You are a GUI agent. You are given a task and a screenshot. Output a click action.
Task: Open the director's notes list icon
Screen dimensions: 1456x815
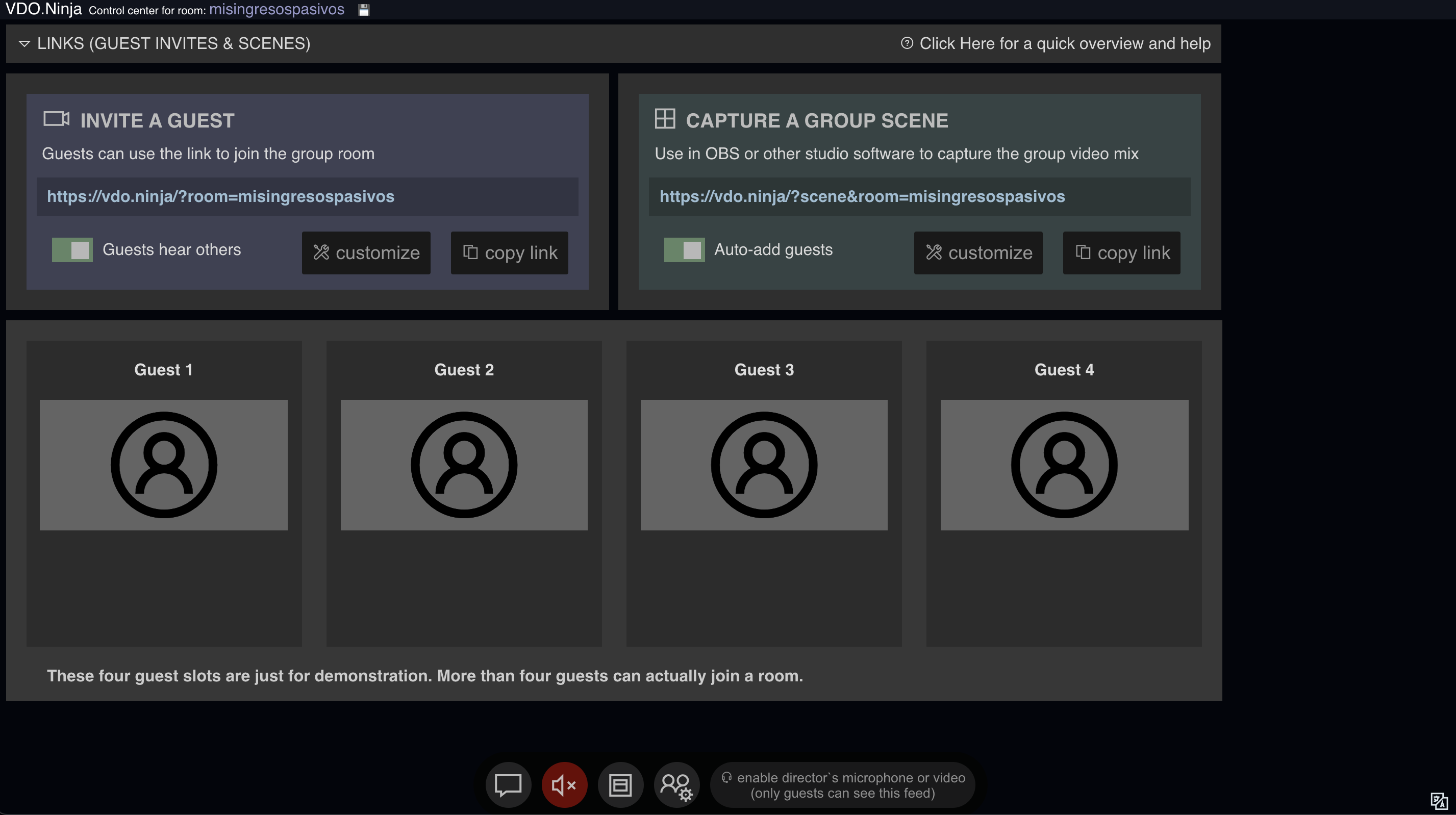(620, 784)
